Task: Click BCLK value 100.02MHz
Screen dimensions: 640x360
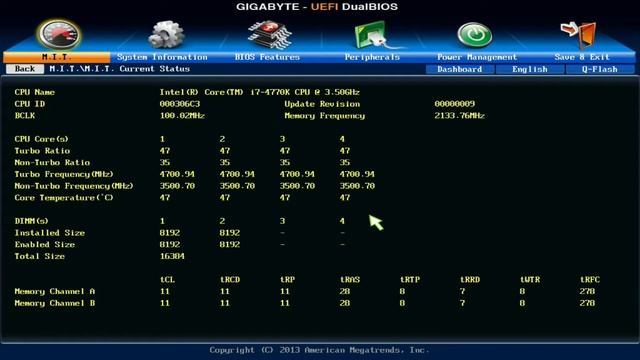Action: [182, 116]
